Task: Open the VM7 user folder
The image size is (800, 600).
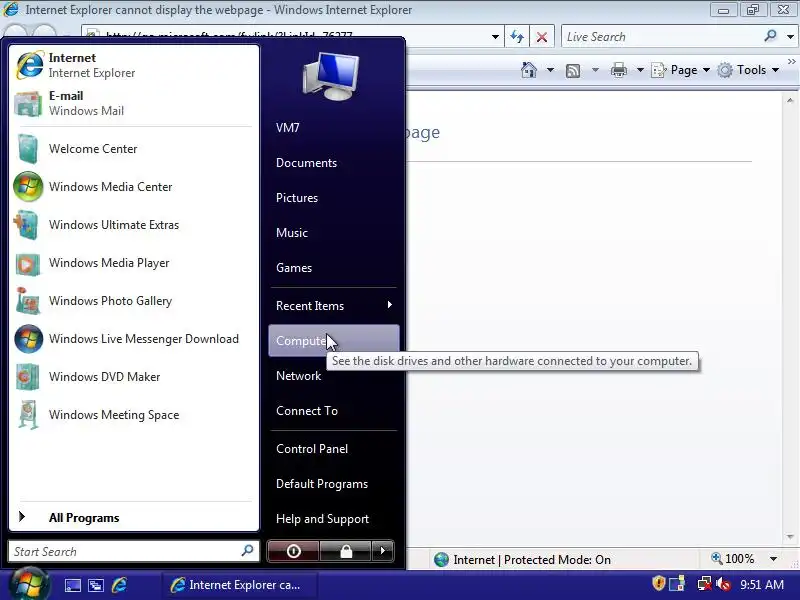Action: click(x=333, y=128)
